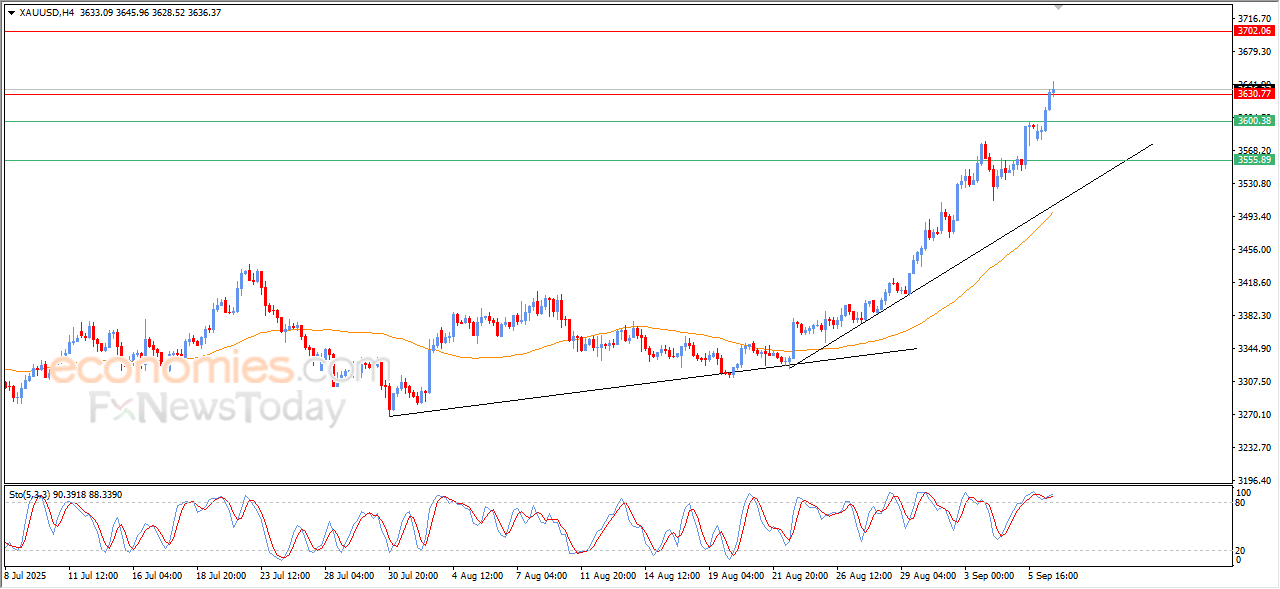Click the 3270.10 price axis value
Image resolution: width=1280 pixels, height=589 pixels.
[x=1254, y=415]
